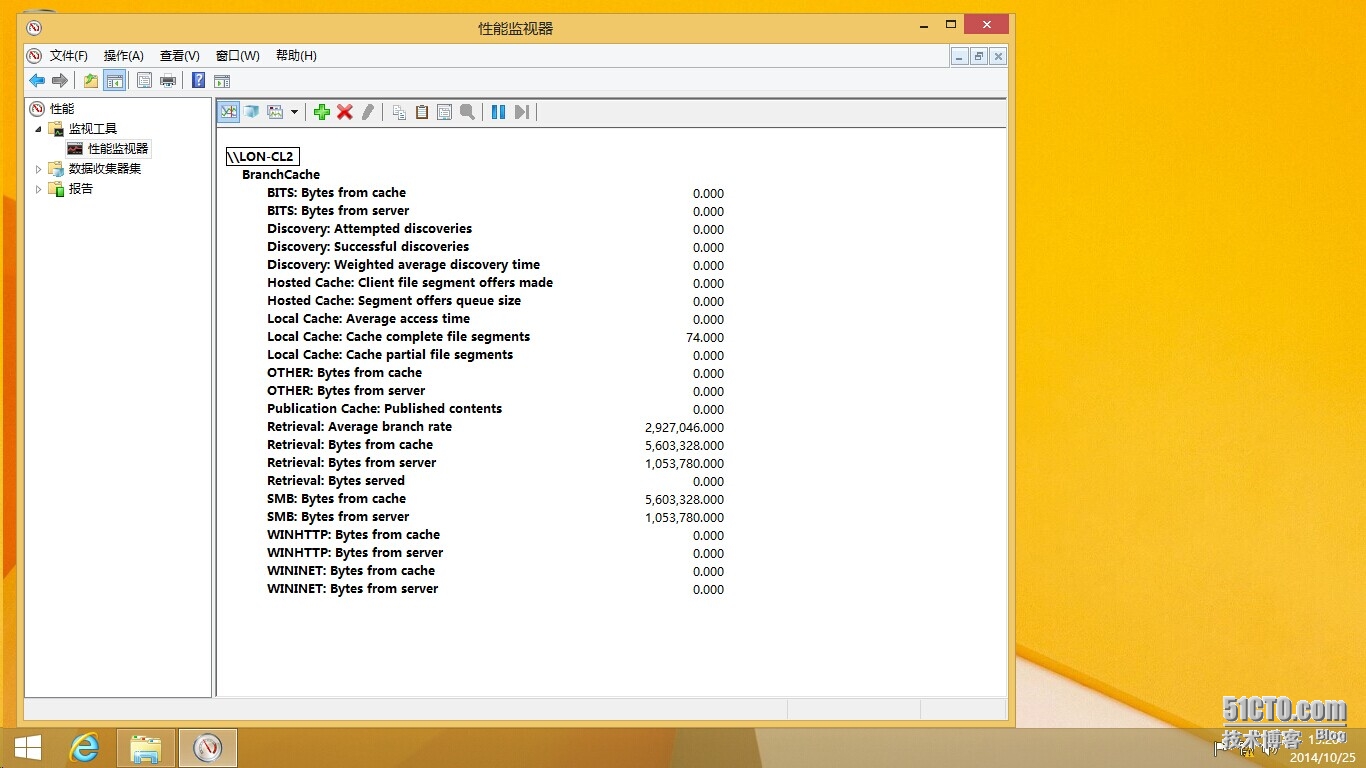Click the \\LON-CL2 computer label
The height and width of the screenshot is (768, 1366).
(263, 156)
